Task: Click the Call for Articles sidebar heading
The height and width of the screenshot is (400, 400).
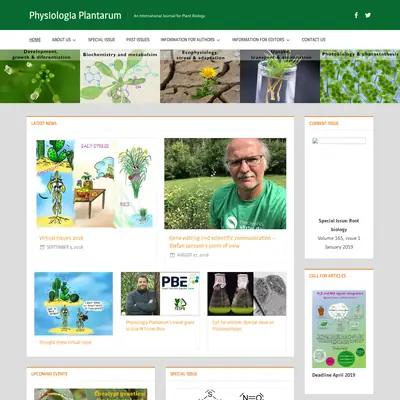Action: (x=328, y=276)
